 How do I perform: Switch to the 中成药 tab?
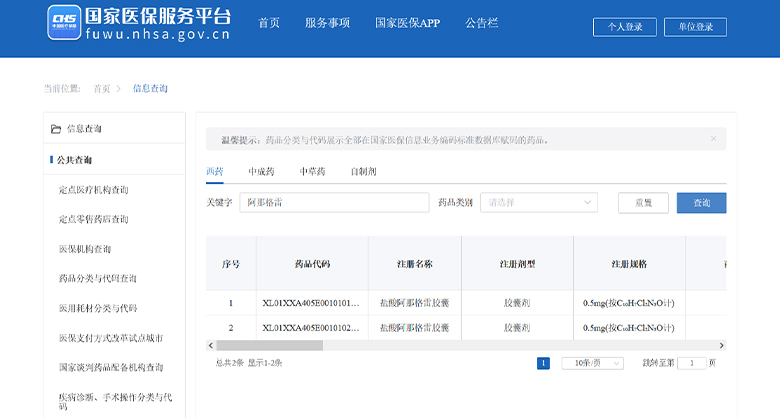pos(261,172)
